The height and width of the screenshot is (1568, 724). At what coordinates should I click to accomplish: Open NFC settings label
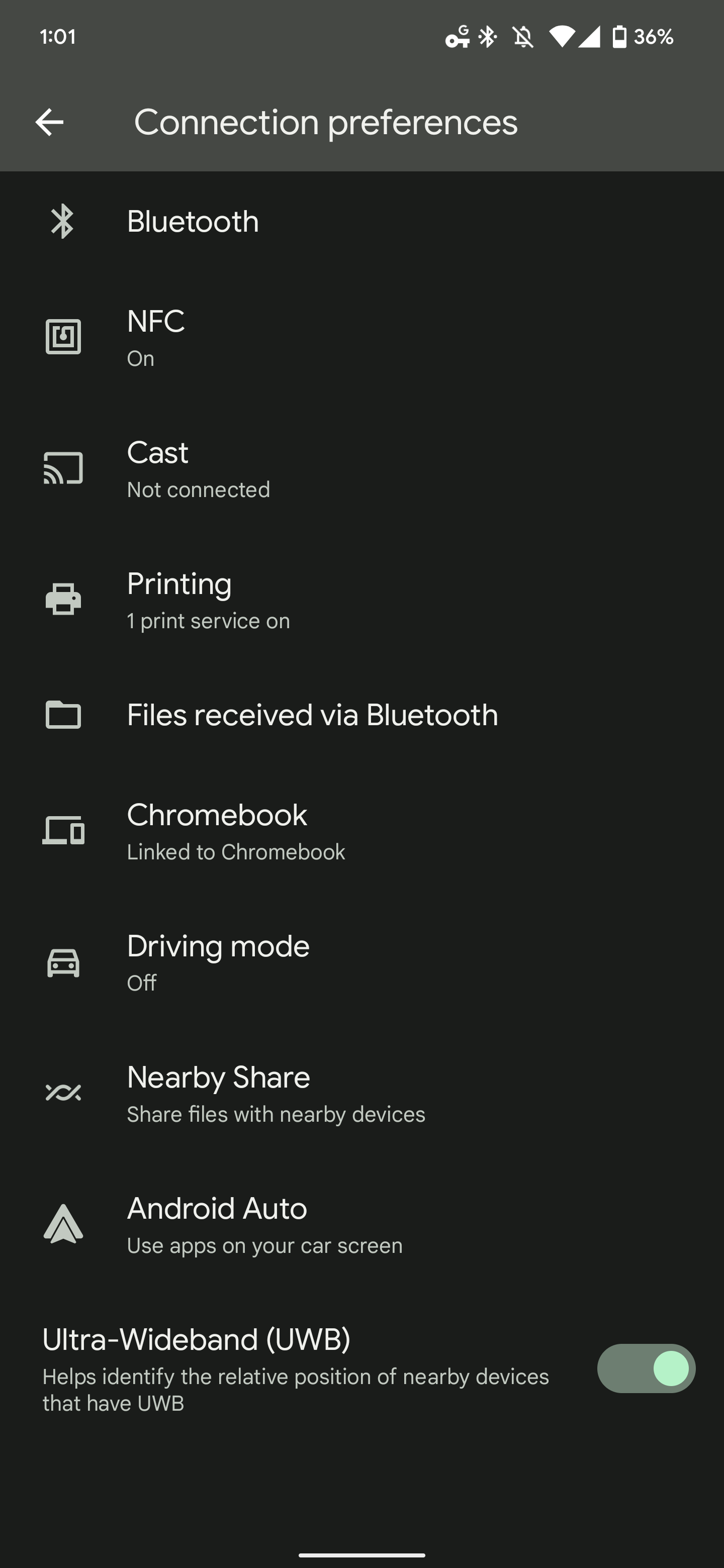156,322
